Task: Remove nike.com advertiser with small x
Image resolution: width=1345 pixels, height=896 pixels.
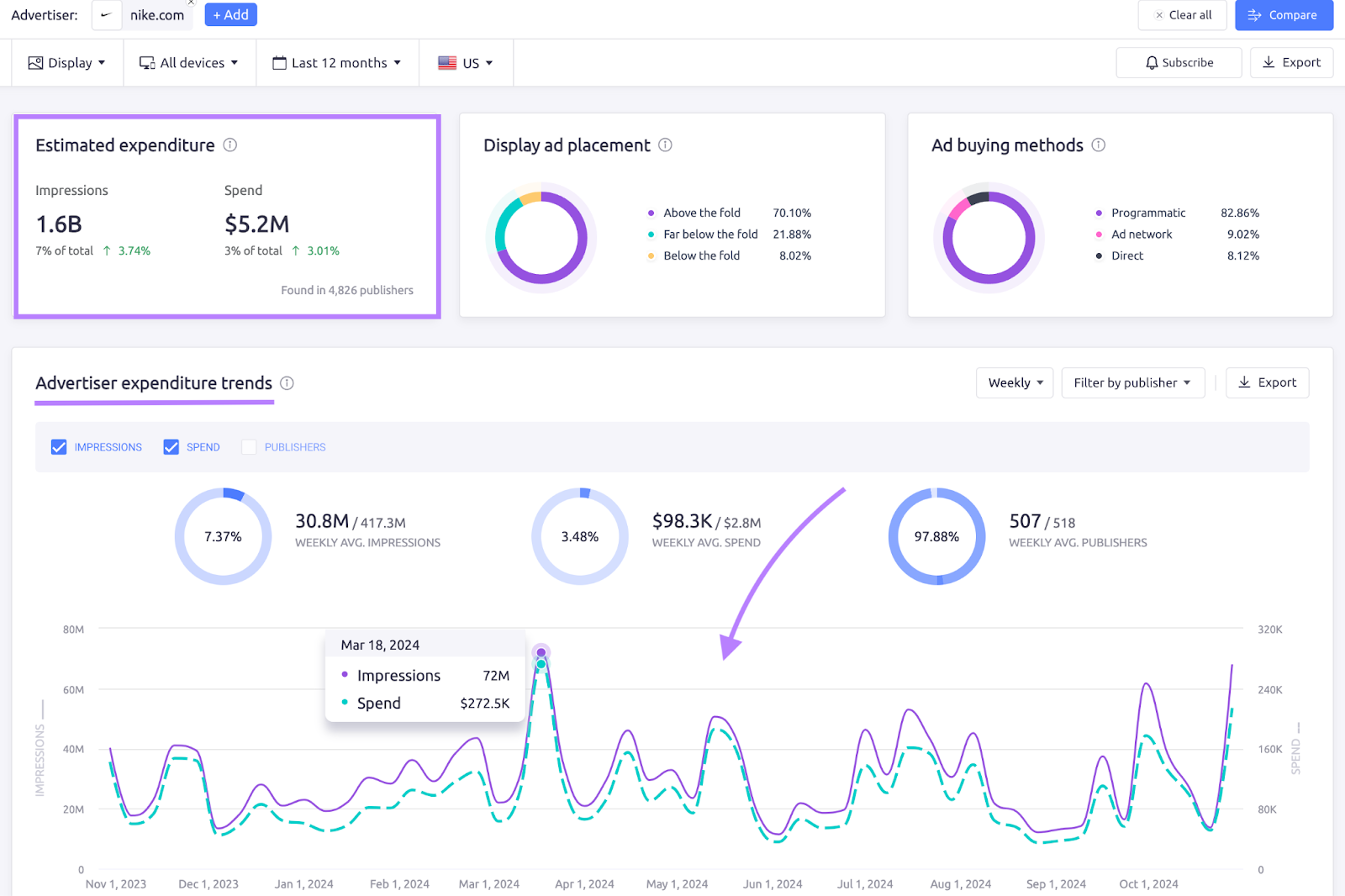Action: pos(191,3)
